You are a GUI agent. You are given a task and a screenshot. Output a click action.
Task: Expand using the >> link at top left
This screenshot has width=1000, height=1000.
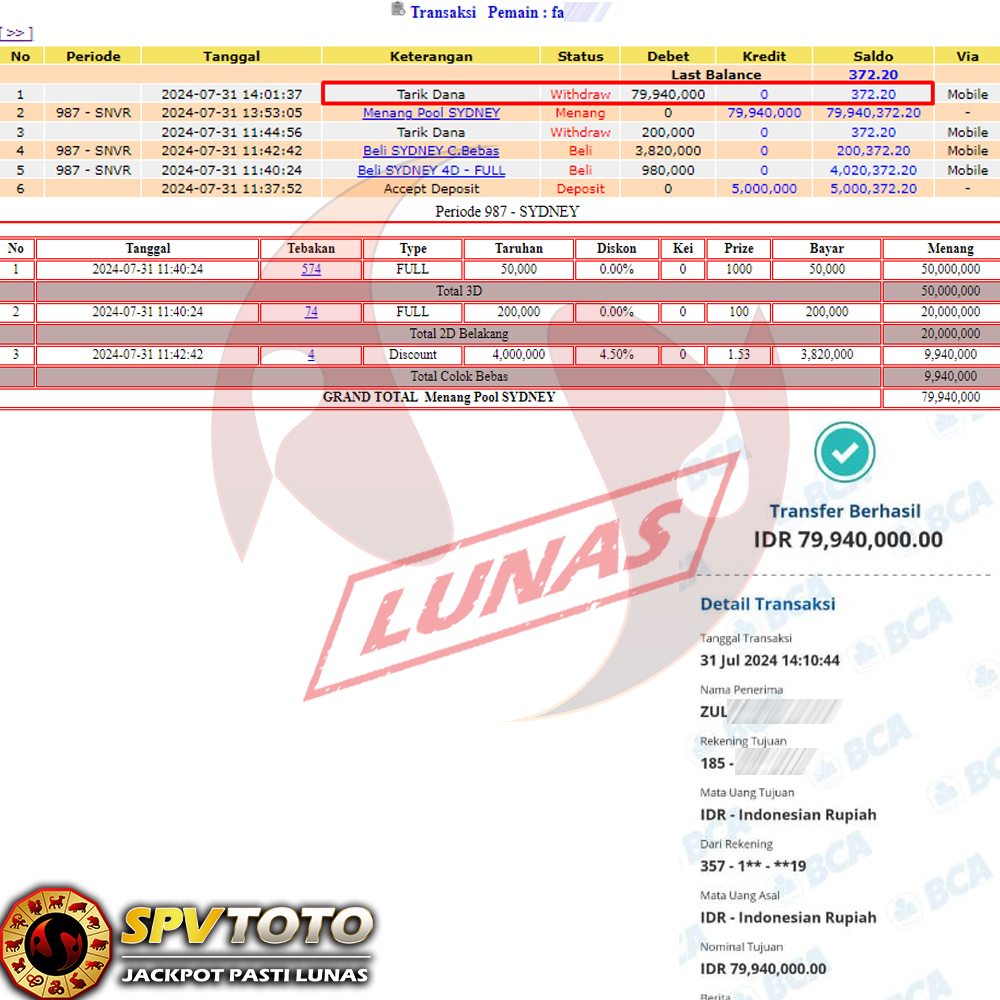point(16,33)
